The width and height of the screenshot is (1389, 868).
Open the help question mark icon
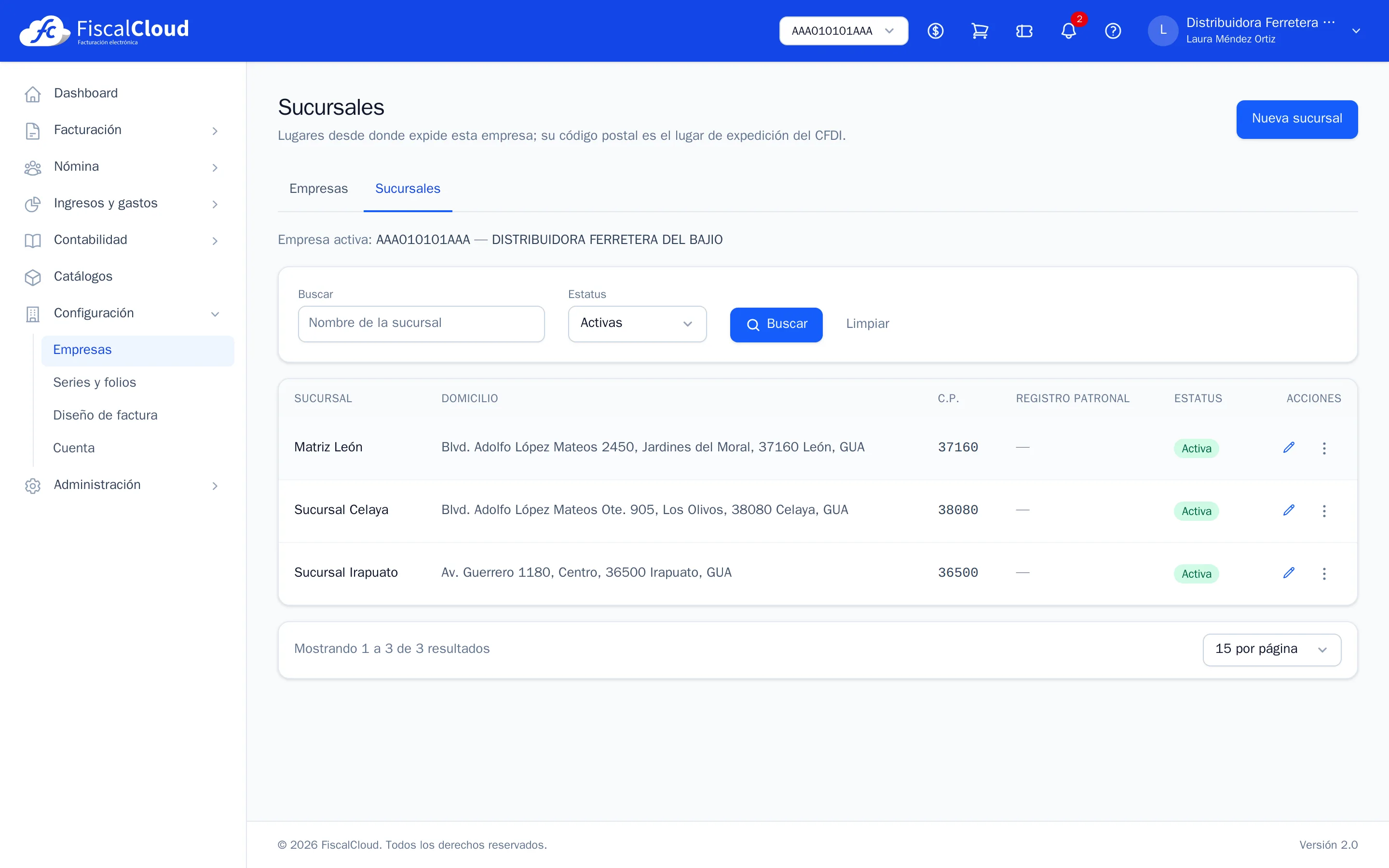1113,31
